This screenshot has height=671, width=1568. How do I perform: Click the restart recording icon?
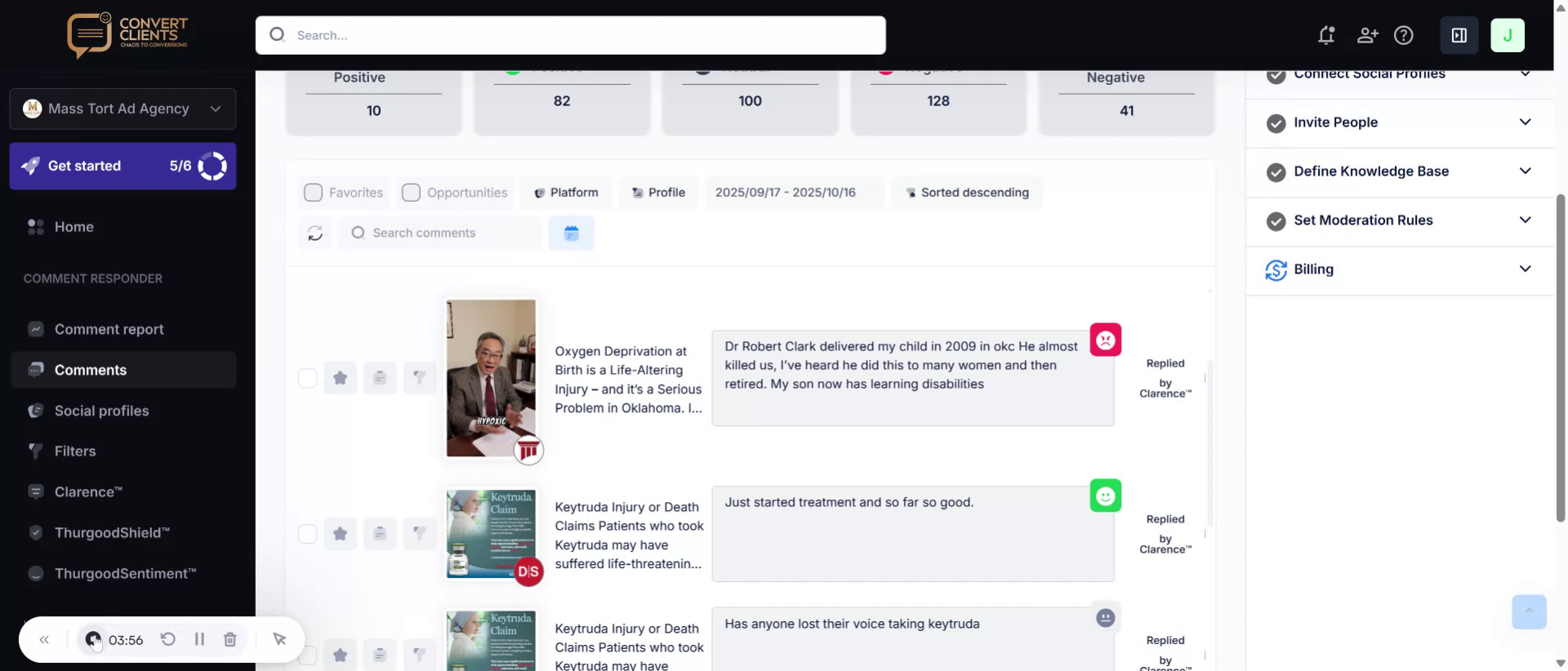[x=168, y=639]
